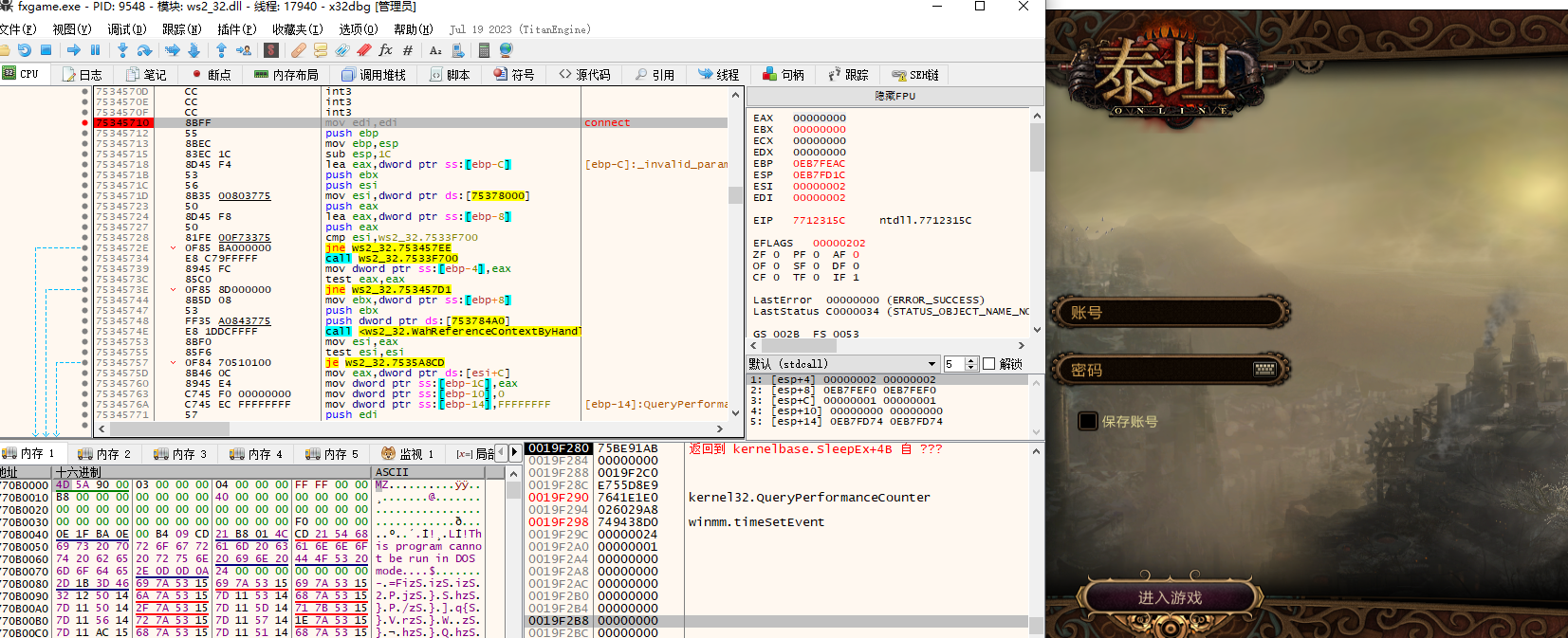Image resolution: width=1568 pixels, height=638 pixels.
Task: Click the 隐藏FPU button
Action: (895, 96)
